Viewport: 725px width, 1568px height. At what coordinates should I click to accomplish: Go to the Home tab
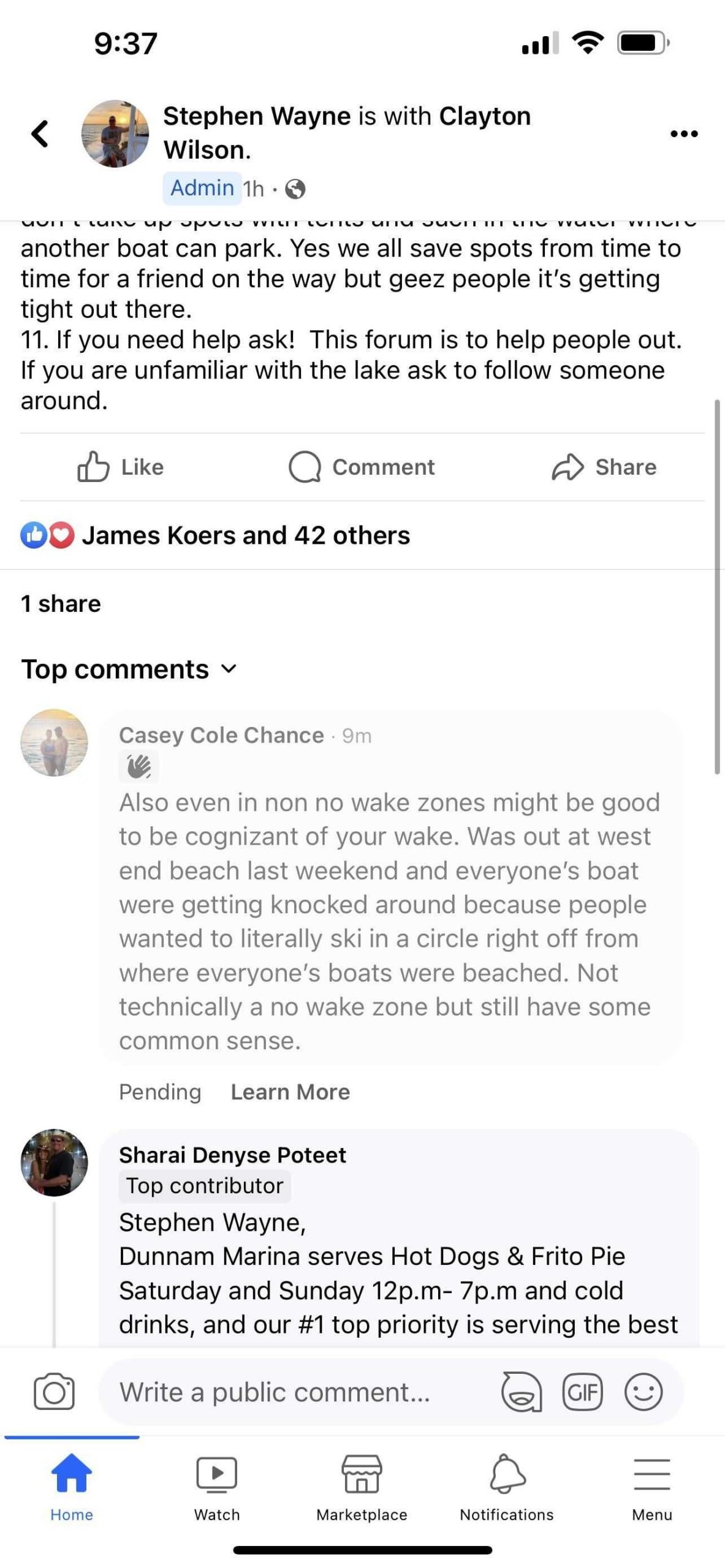[72, 1487]
